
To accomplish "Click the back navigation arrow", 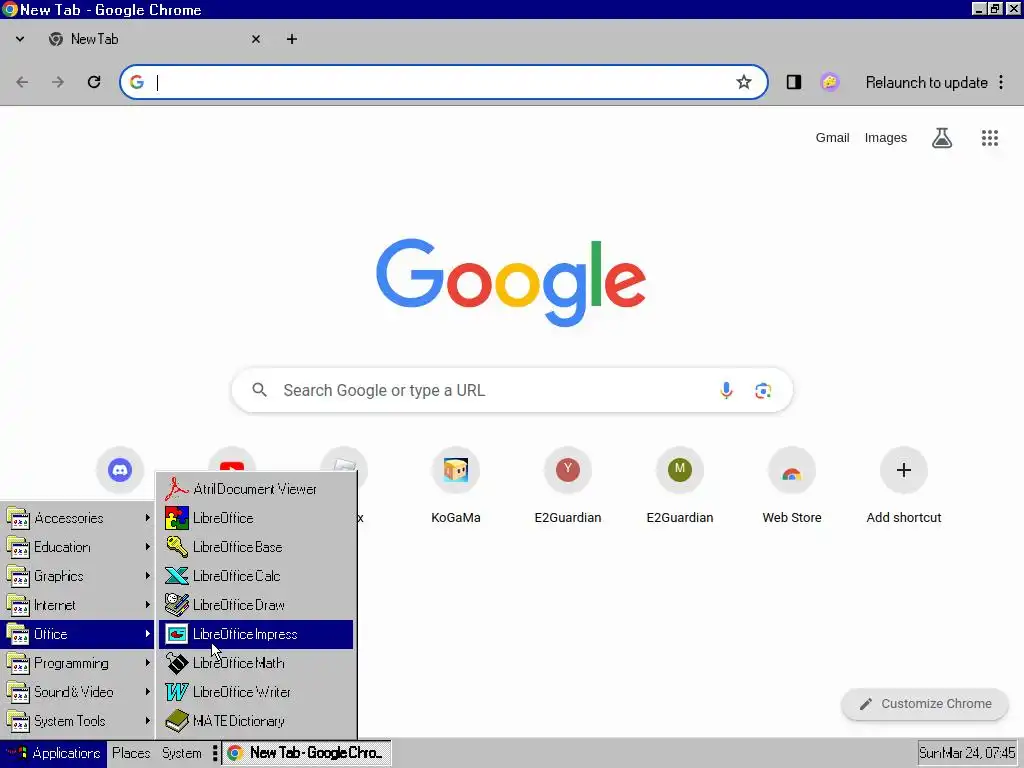I will [x=22, y=82].
